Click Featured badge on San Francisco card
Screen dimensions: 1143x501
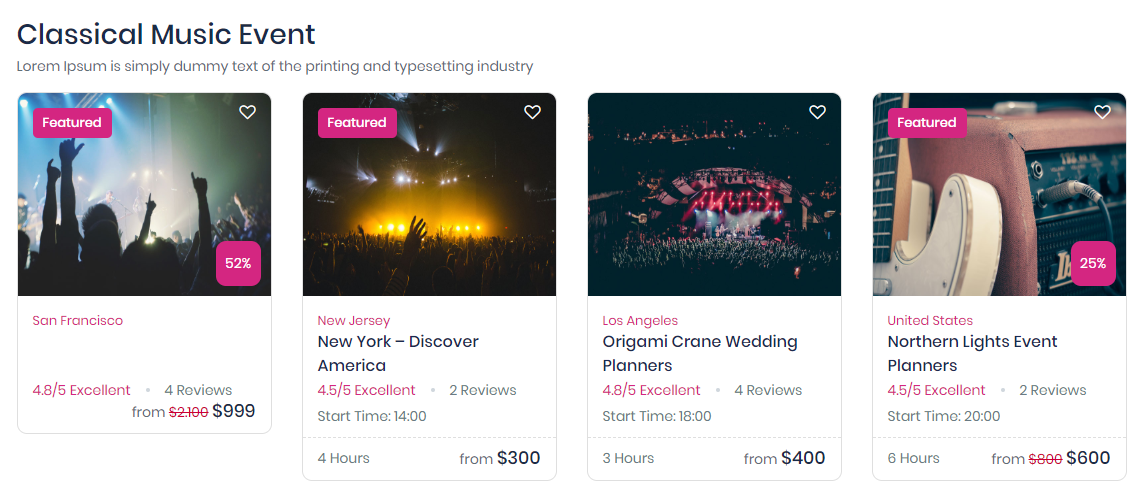pyautogui.click(x=72, y=123)
